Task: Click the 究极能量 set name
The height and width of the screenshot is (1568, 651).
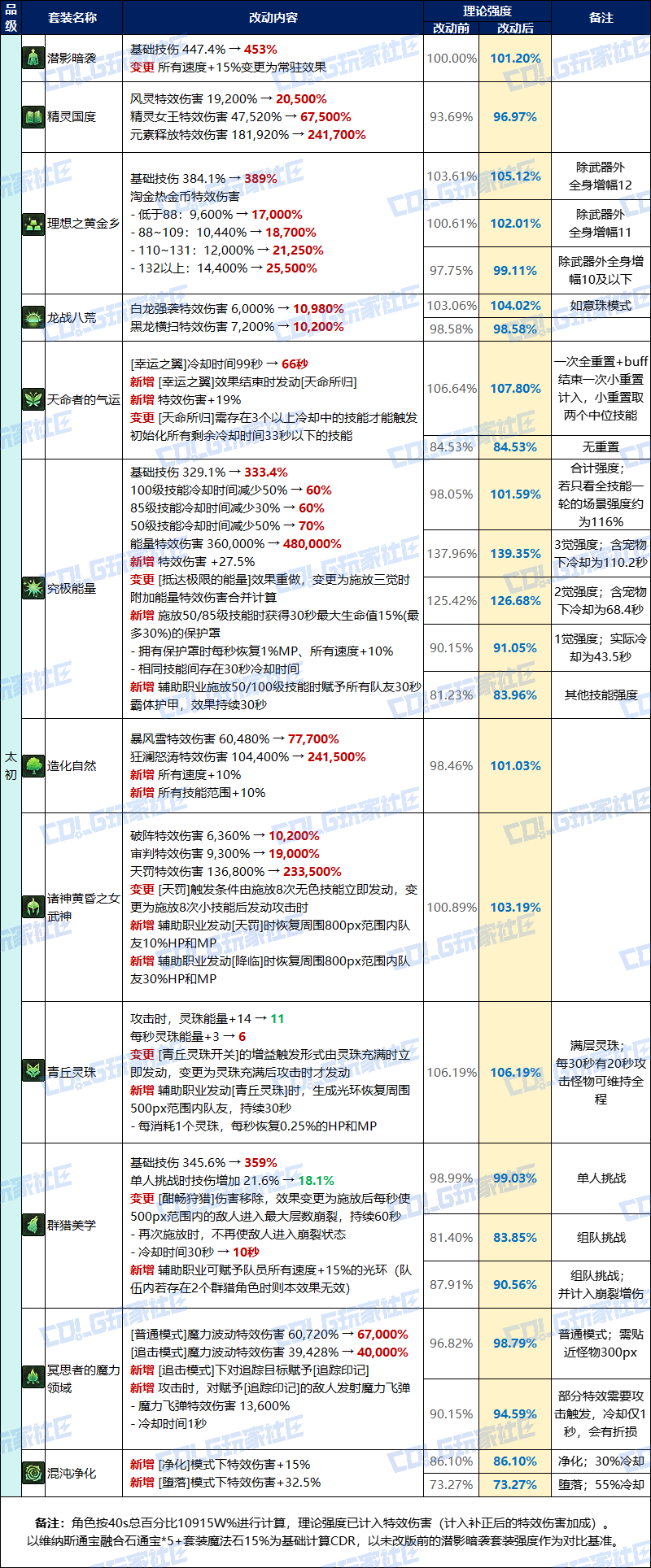Action: click(72, 588)
